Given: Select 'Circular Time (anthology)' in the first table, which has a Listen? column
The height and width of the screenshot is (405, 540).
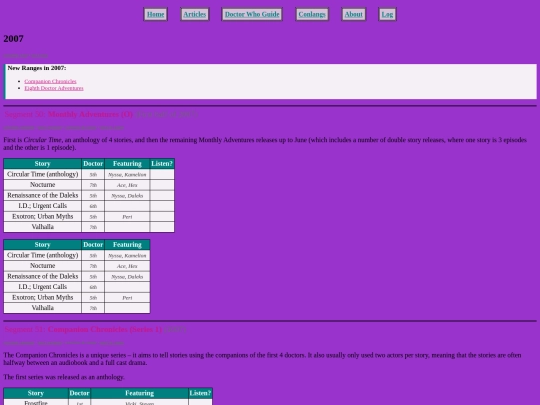Looking at the screenshot, I should 43,174.
